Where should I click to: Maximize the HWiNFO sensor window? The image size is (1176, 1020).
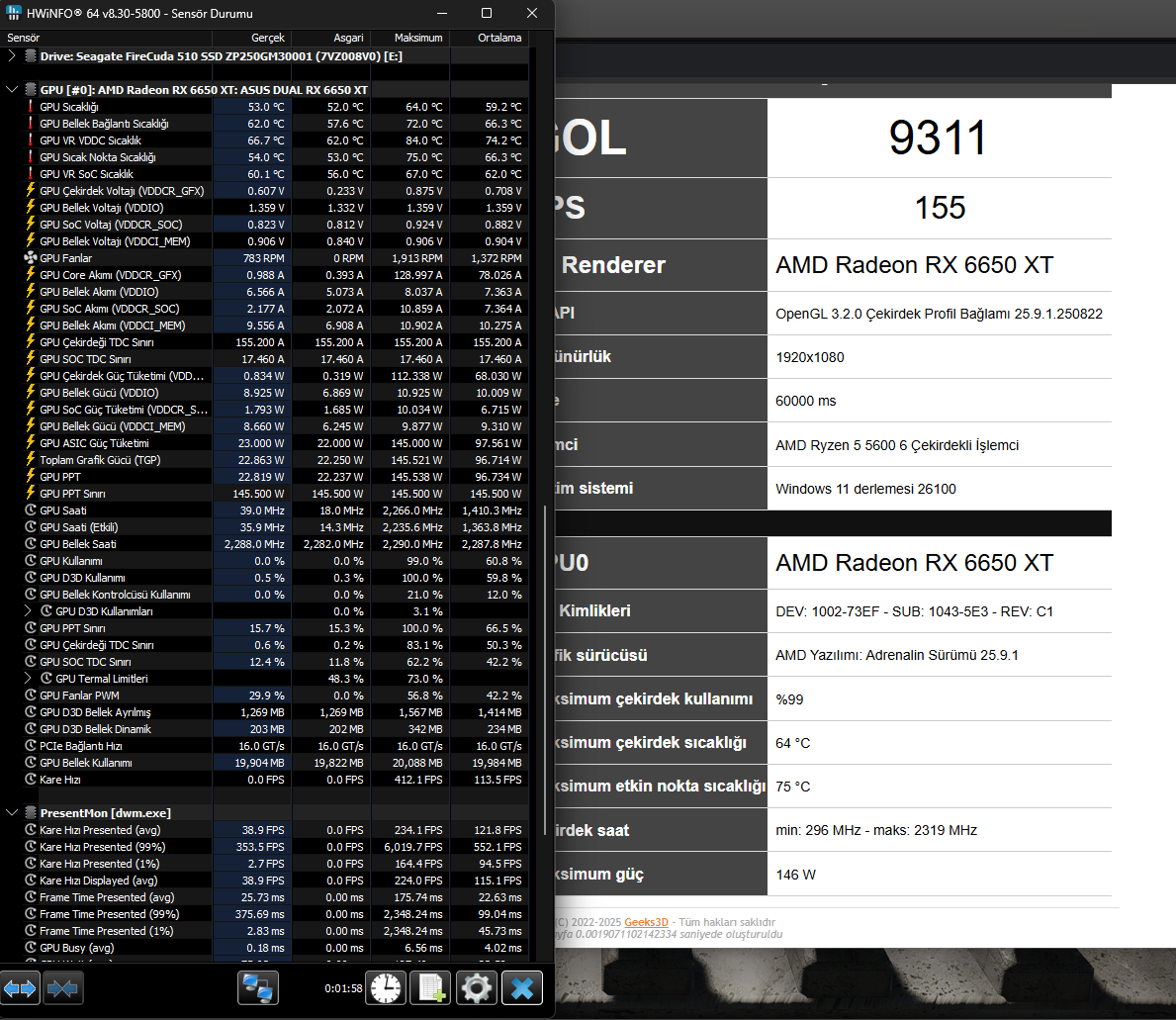click(x=487, y=14)
